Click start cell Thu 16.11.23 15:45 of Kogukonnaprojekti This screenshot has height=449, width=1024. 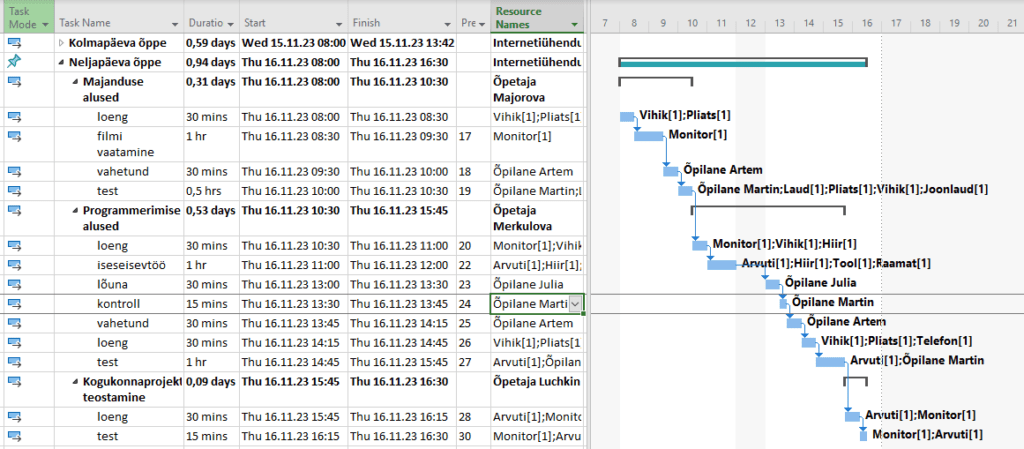click(x=293, y=389)
